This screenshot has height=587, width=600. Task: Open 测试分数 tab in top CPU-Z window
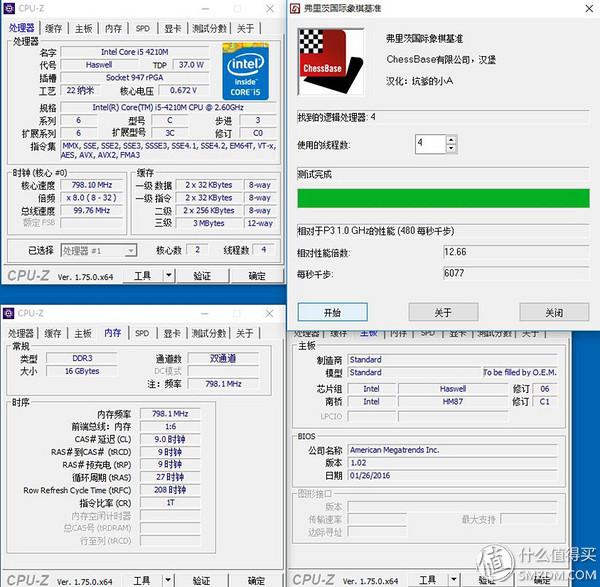coord(209,28)
